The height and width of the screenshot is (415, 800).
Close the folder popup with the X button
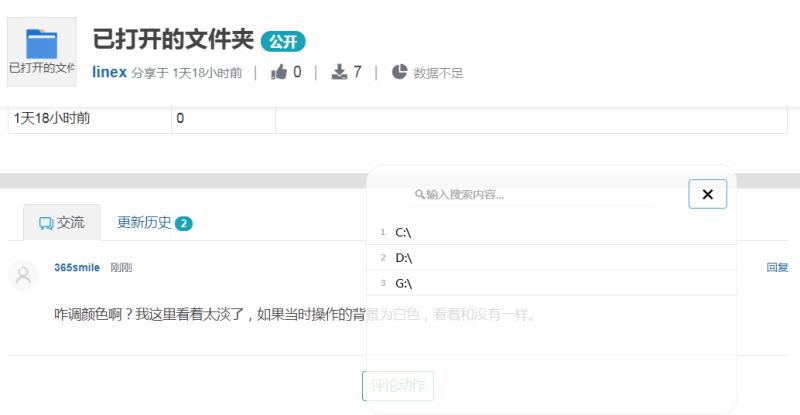708,194
